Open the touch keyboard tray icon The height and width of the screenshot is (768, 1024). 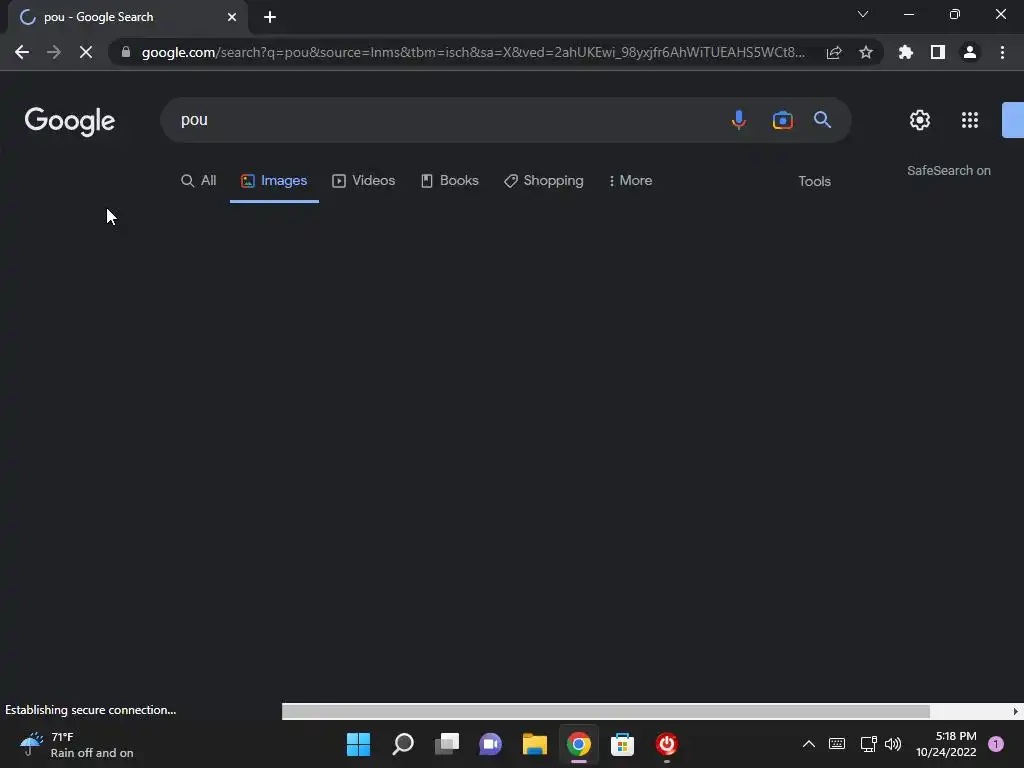point(837,744)
